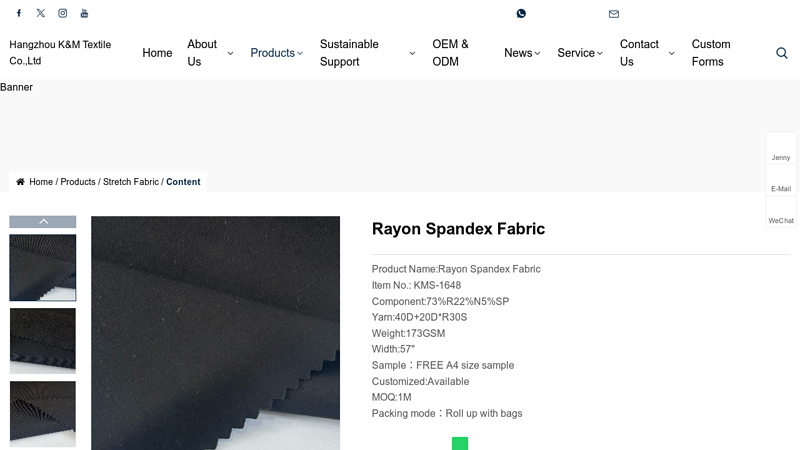Click the email envelope icon in top bar
The image size is (800, 450).
tap(614, 14)
